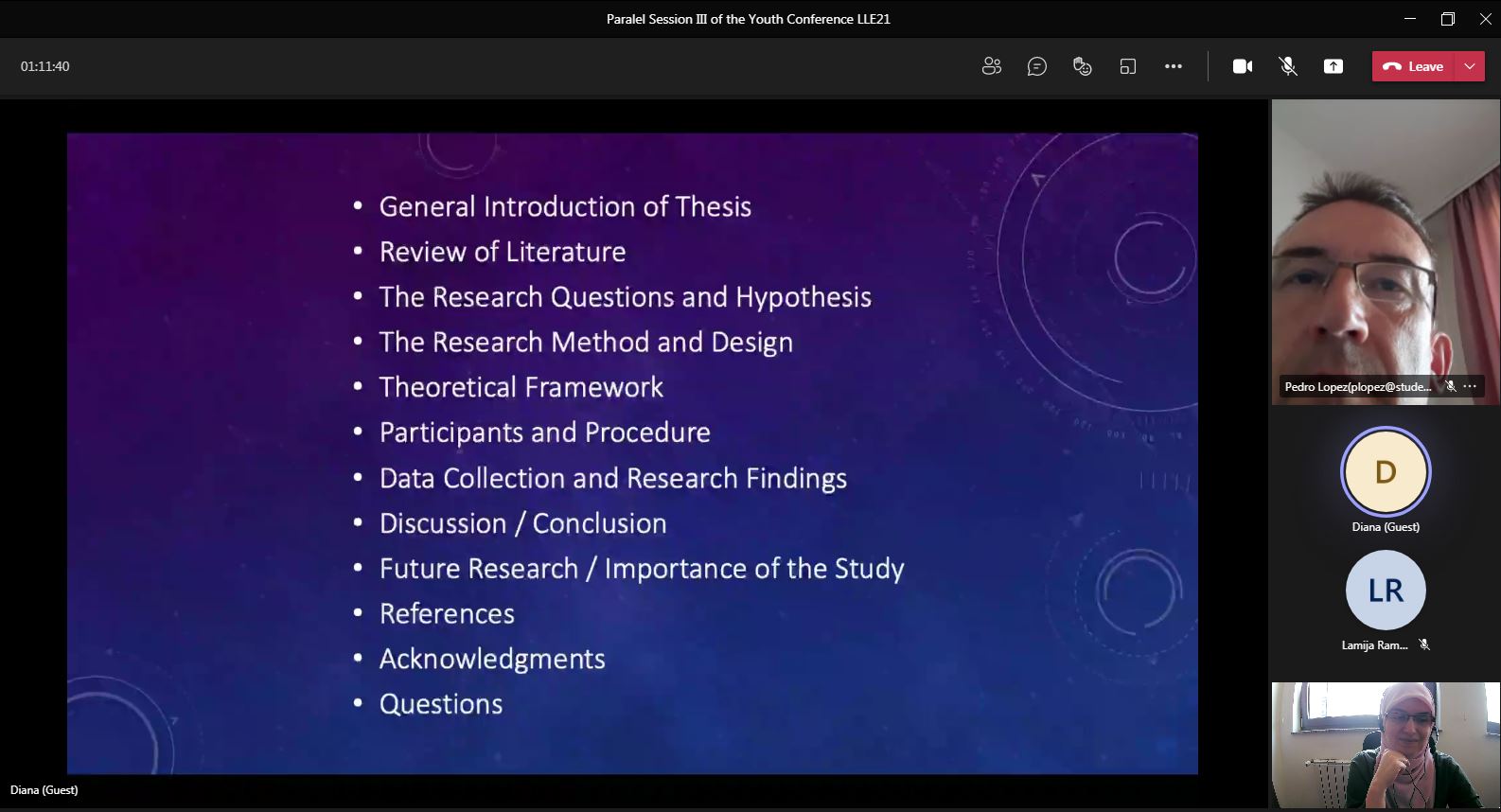Open more options on Pedro Lopez's tile
The width and height of the screenshot is (1501, 812).
pos(1470,386)
